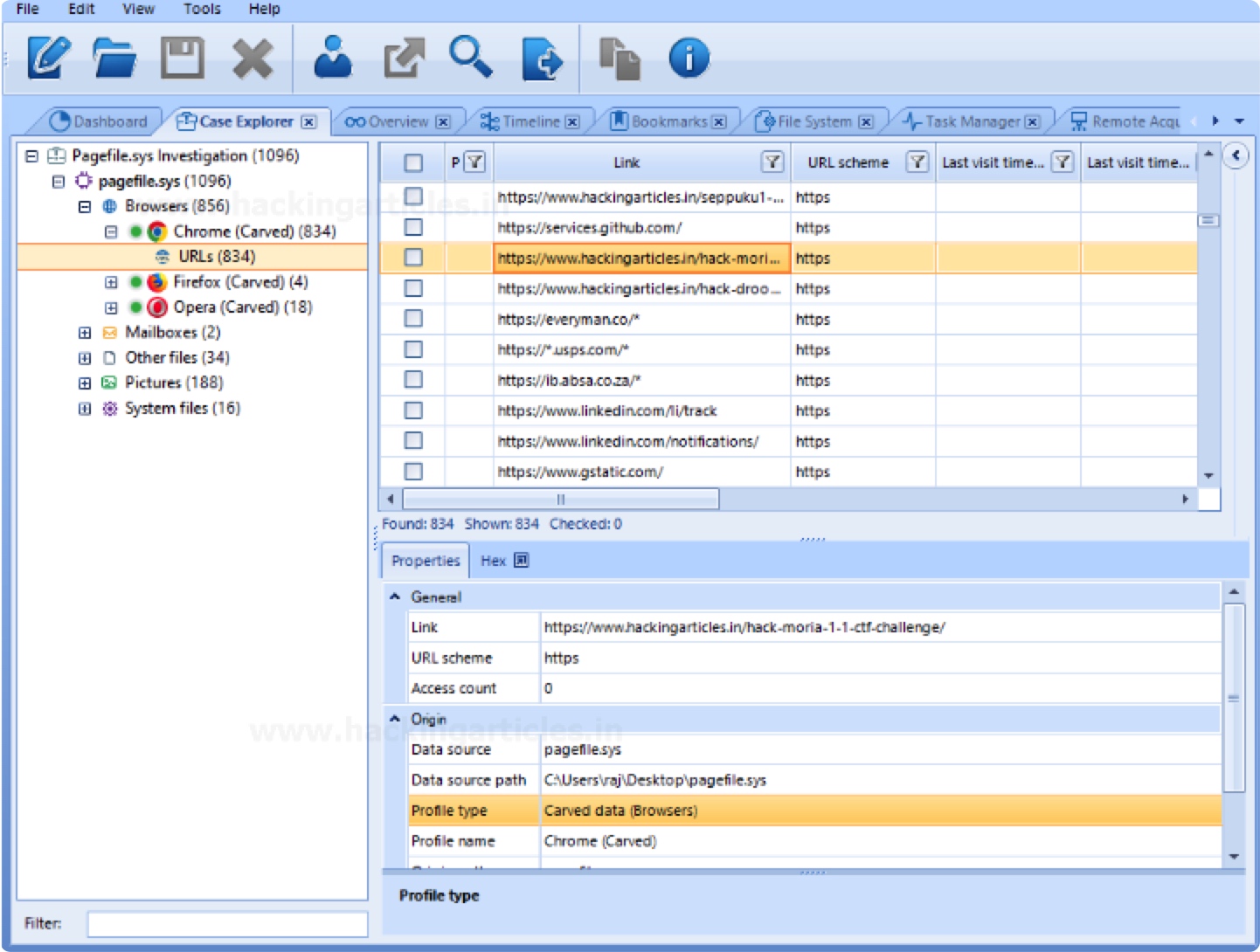The height and width of the screenshot is (952, 1260).
Task: Close the Timeline tab
Action: tap(572, 121)
